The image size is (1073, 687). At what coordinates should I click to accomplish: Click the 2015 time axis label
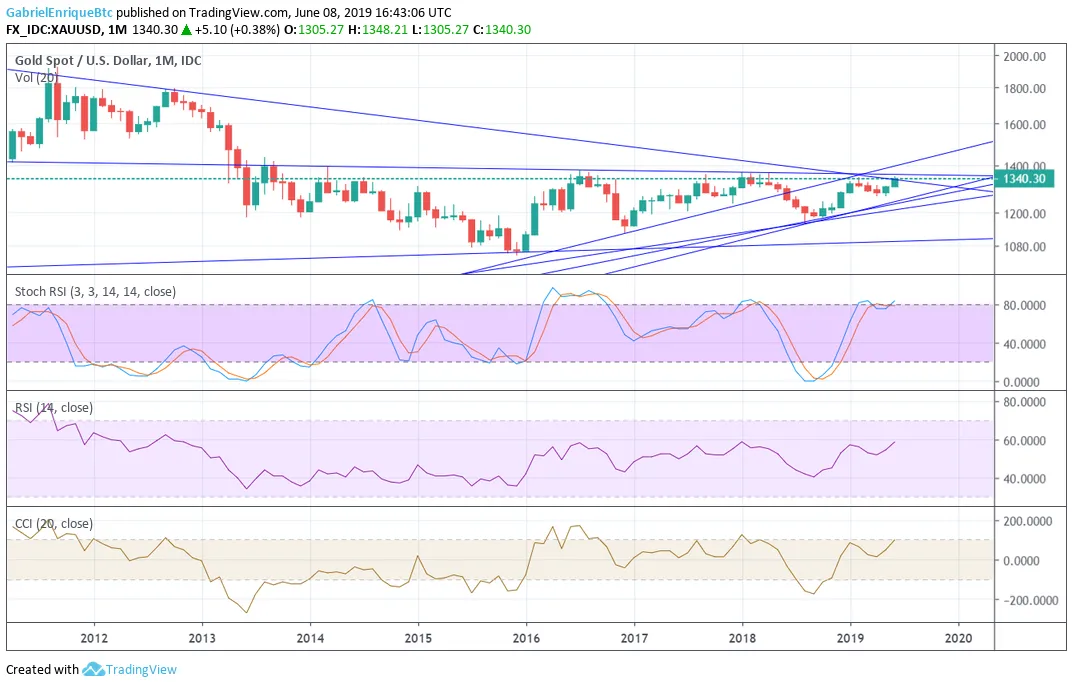pyautogui.click(x=418, y=638)
